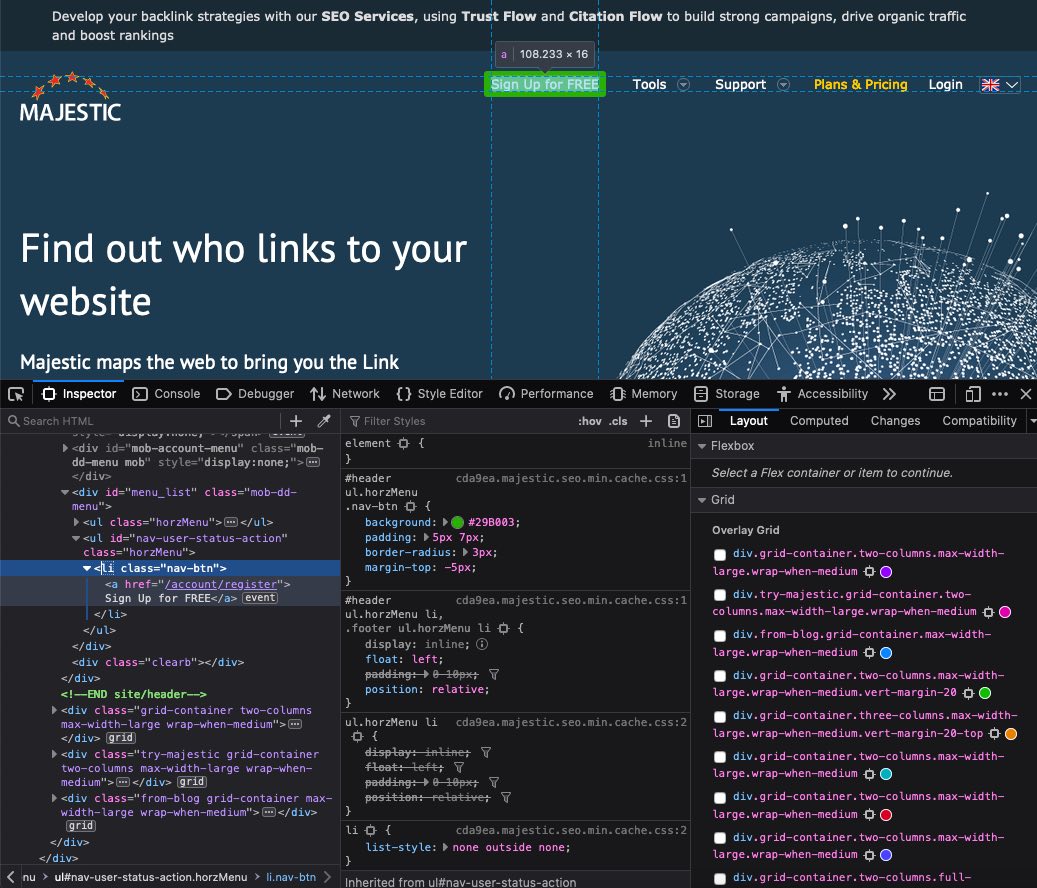Switch to the Console tab
Image resolution: width=1037 pixels, height=888 pixels.
point(166,394)
